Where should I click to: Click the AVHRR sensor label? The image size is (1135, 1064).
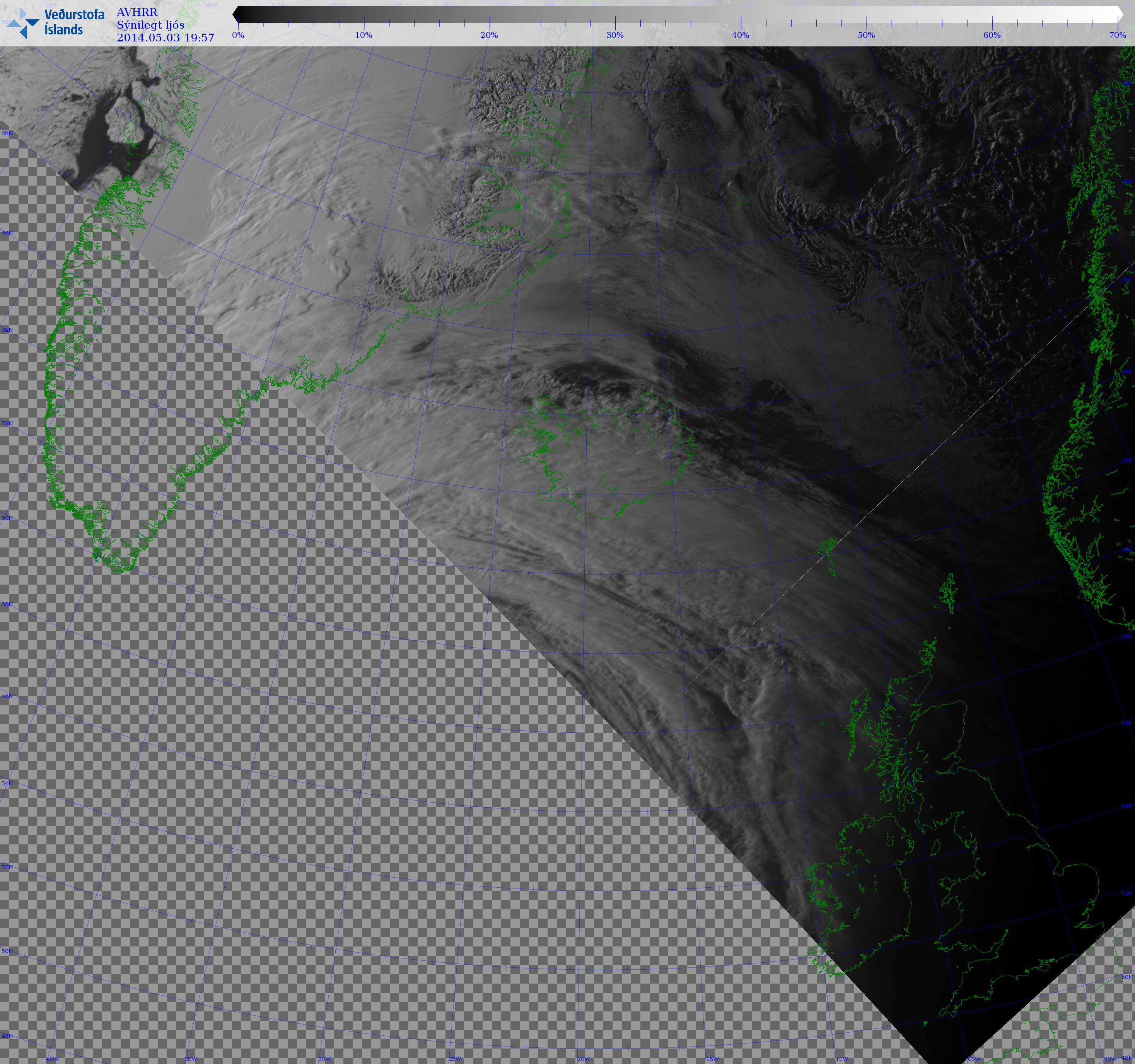(x=137, y=12)
